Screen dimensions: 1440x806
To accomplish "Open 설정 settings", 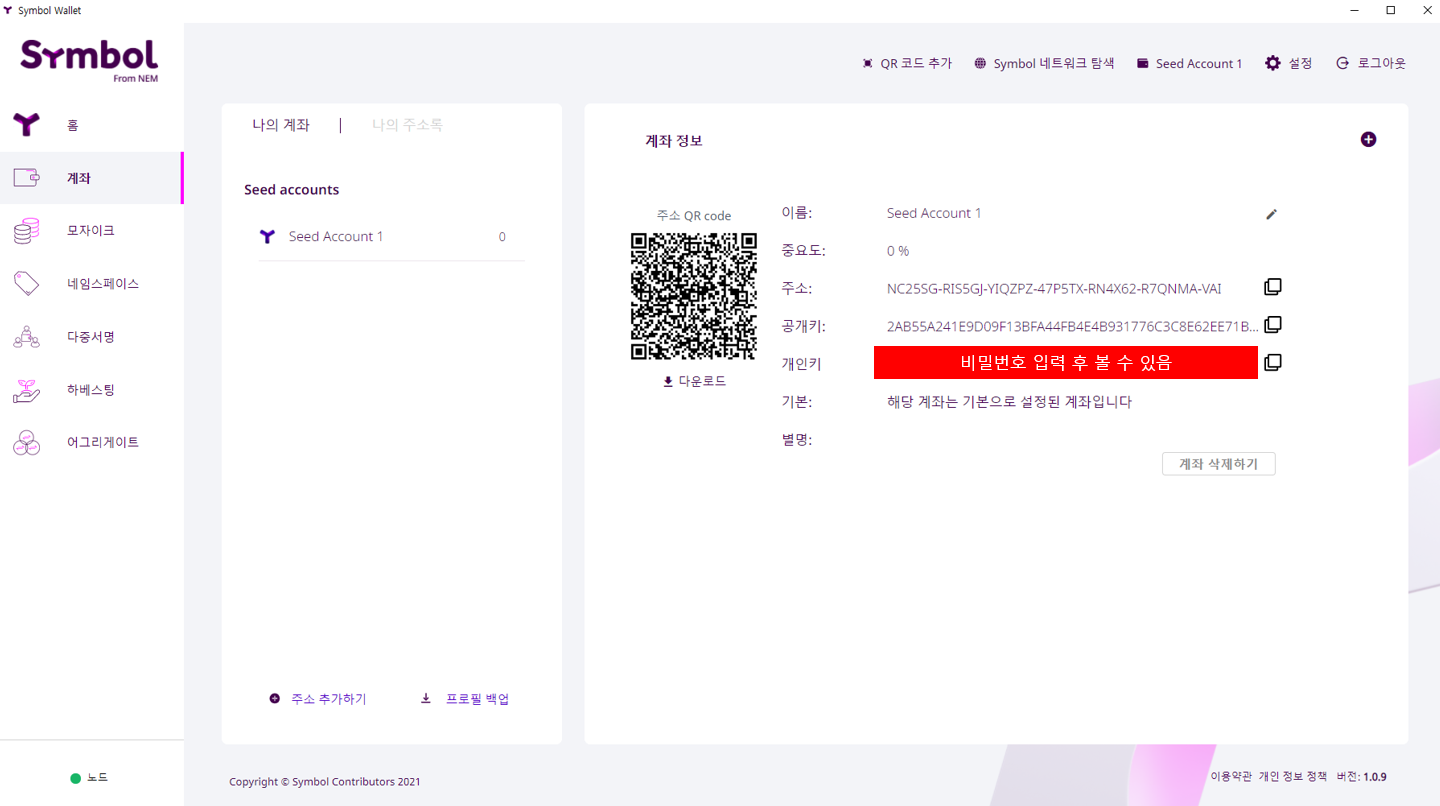I will pyautogui.click(x=1288, y=63).
